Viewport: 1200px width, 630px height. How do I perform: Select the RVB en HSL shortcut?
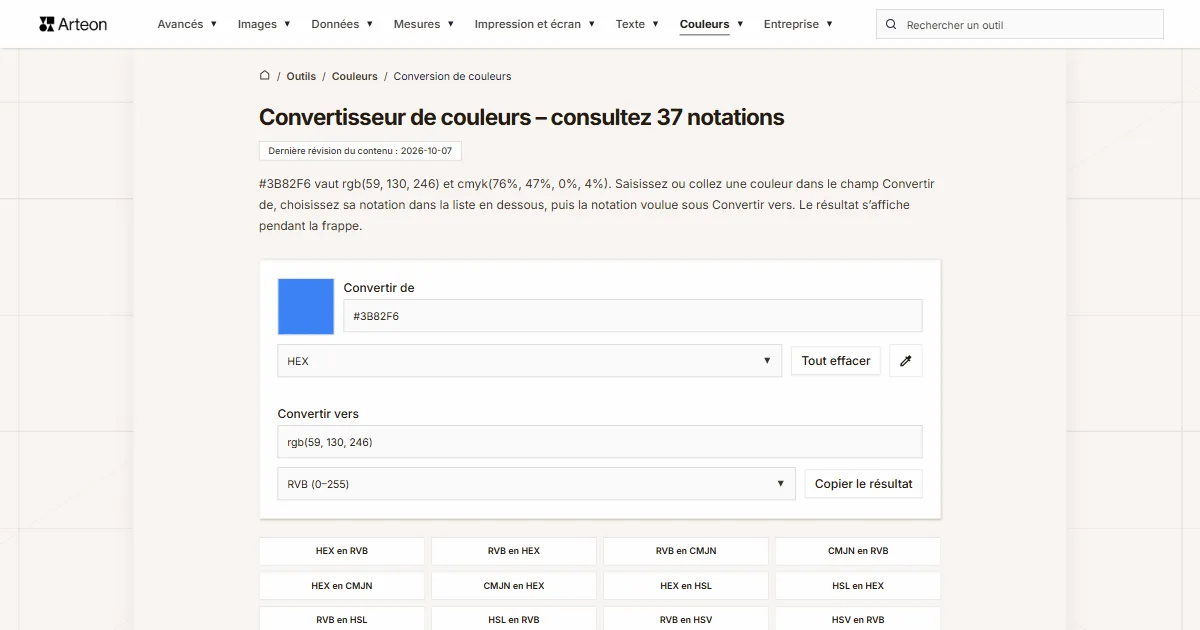342,620
